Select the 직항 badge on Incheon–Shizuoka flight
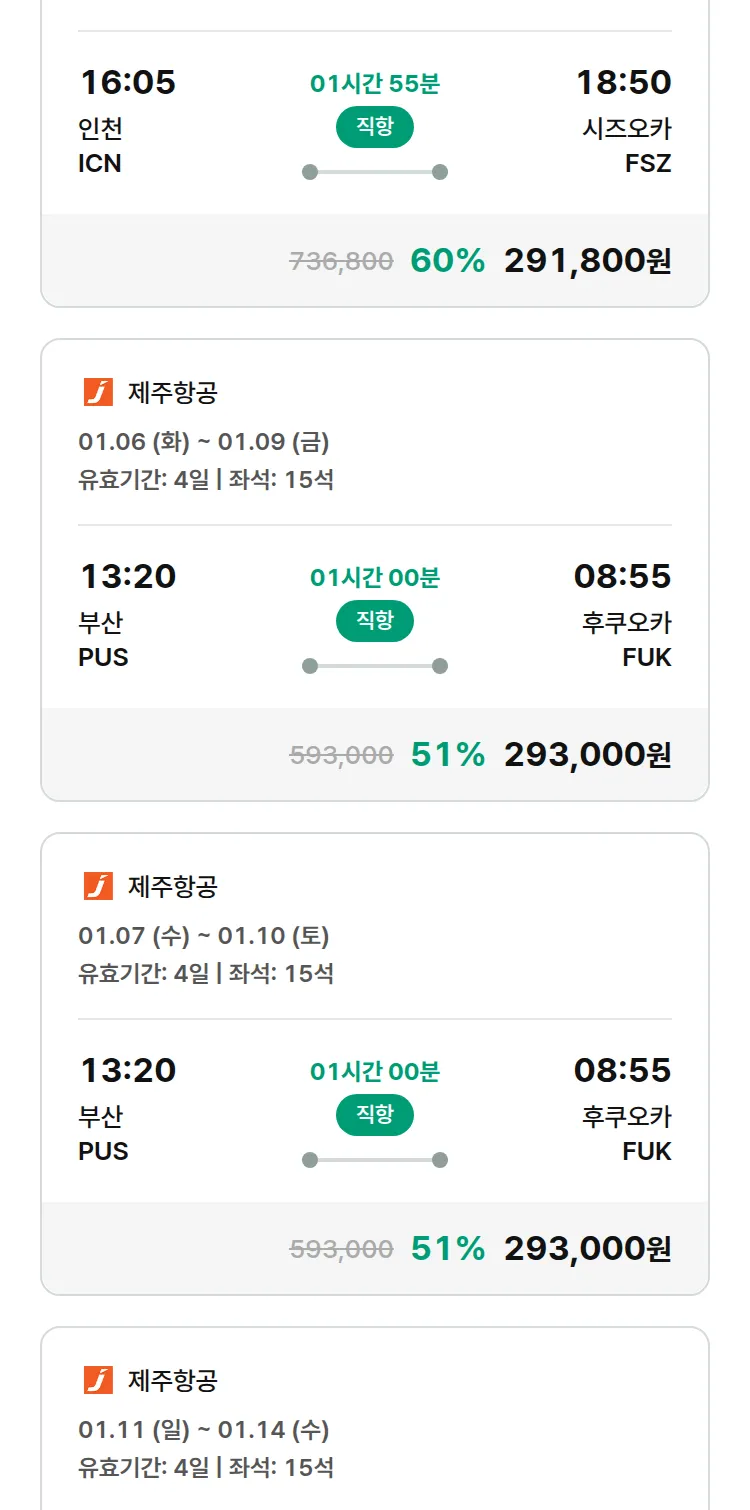Screen dimensions: 750x1510 coord(374,127)
